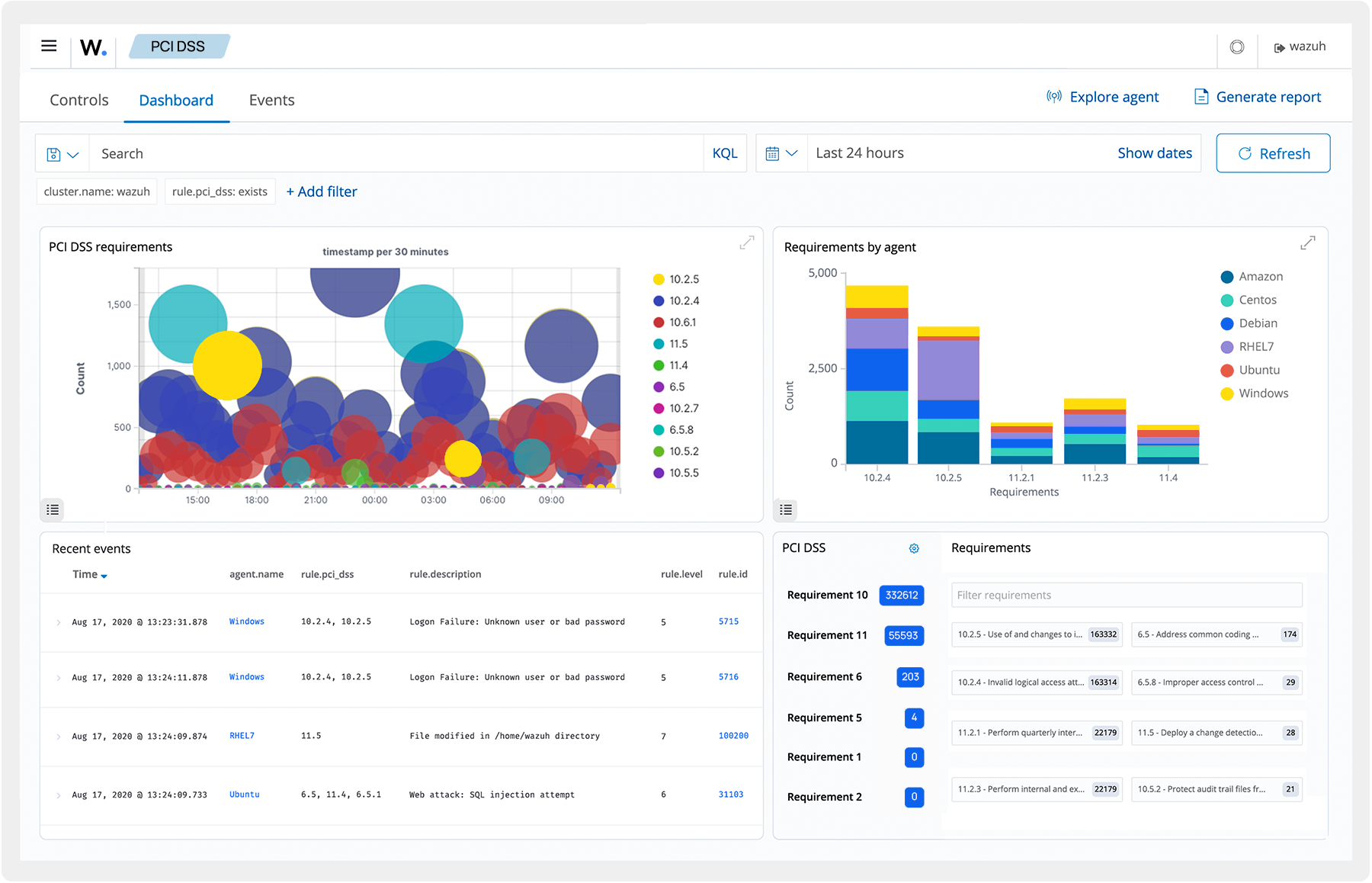Click the Generate report document icon
This screenshot has height=883, width=1372.
[1202, 96]
